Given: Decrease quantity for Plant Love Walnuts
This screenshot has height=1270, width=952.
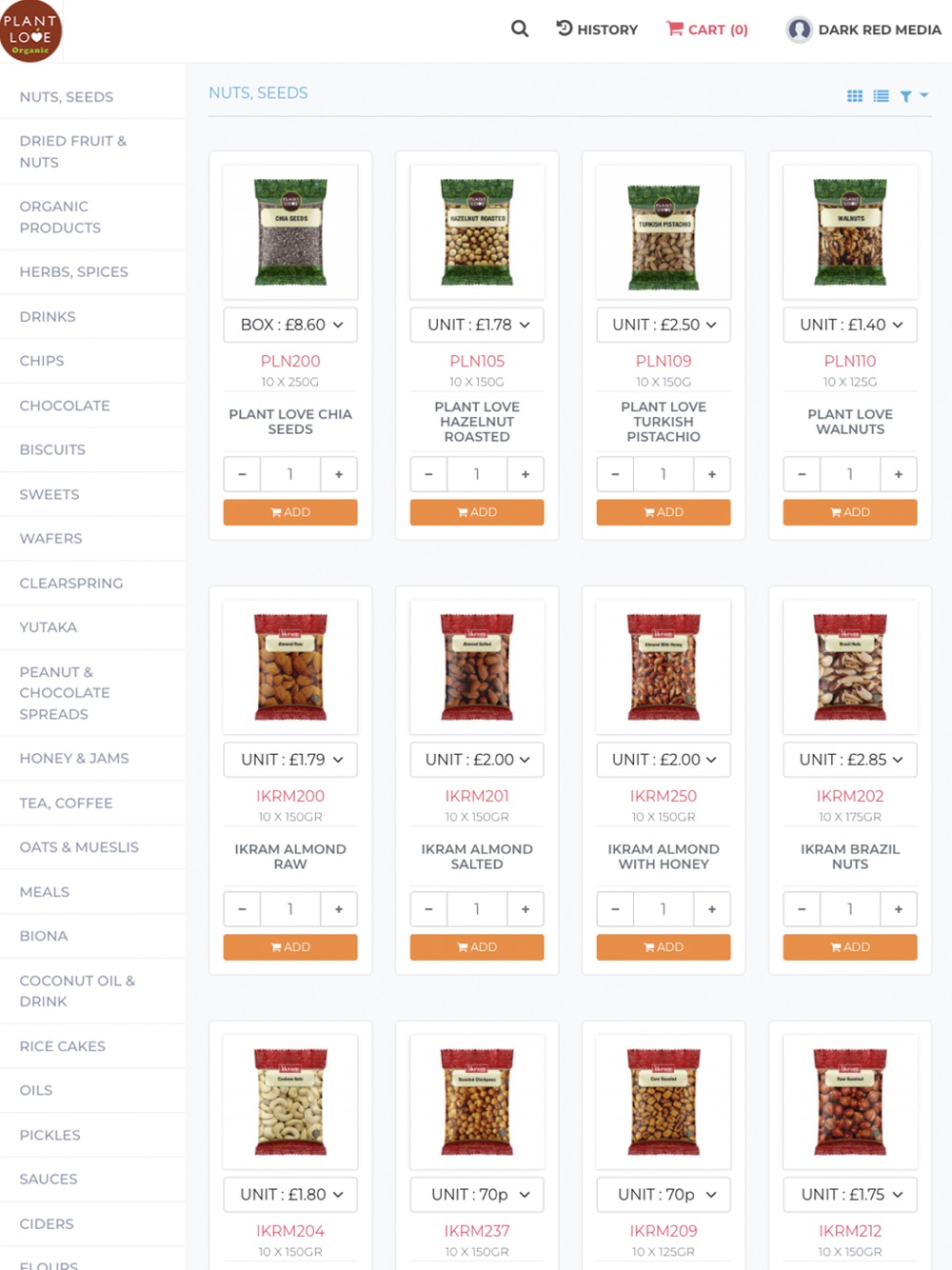Looking at the screenshot, I should click(x=802, y=474).
